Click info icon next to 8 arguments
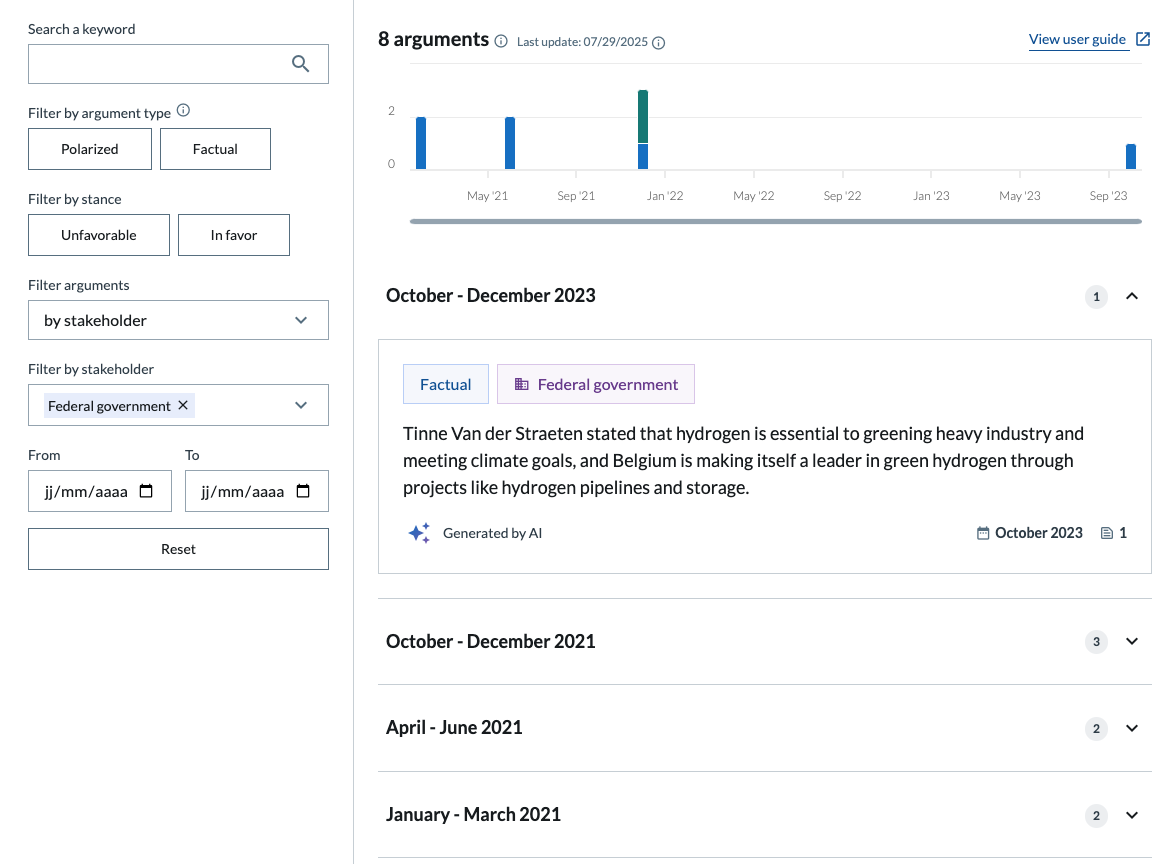This screenshot has width=1161, height=864. coord(501,41)
